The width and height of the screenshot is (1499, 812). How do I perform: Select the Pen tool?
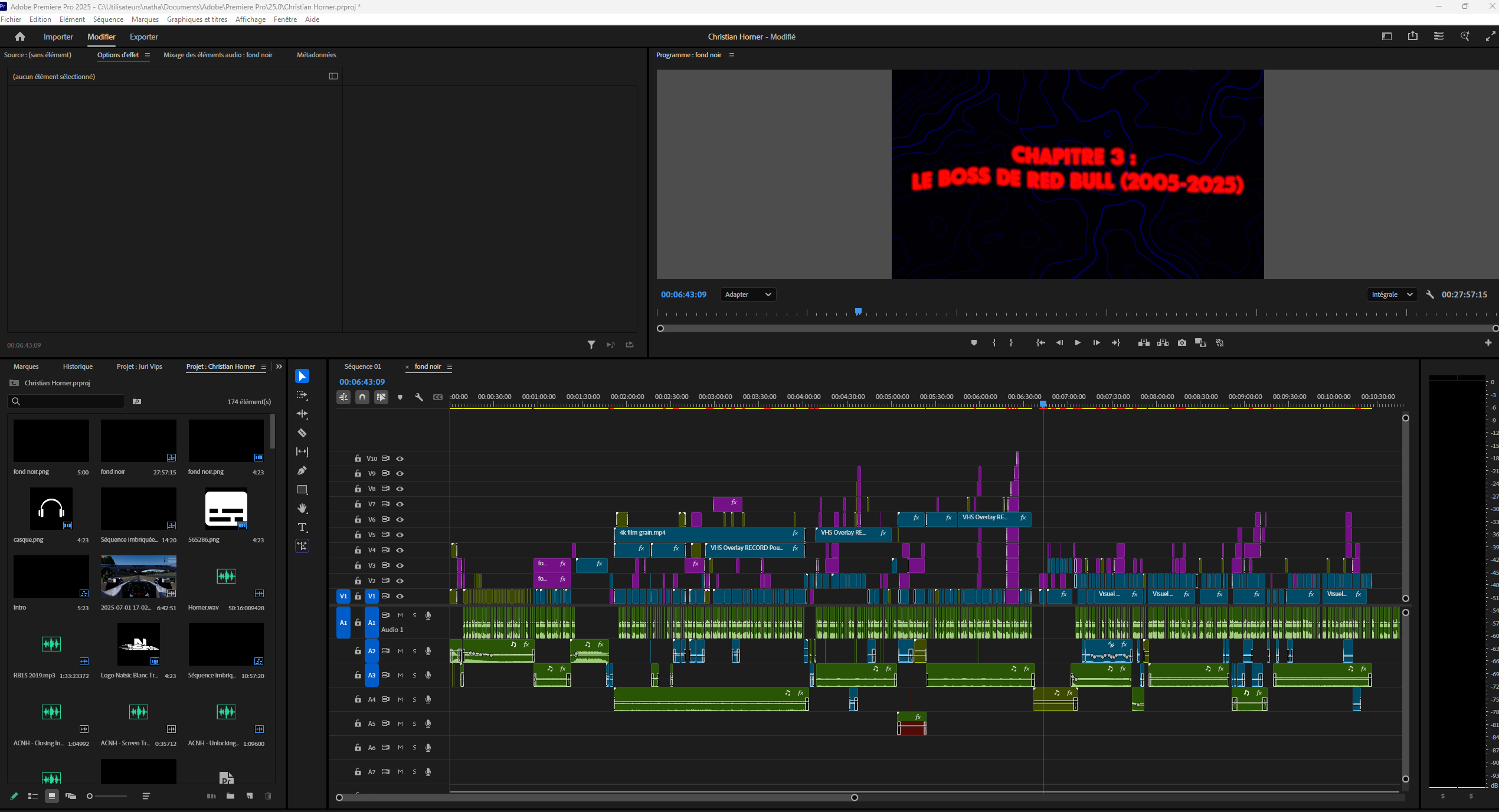302,471
